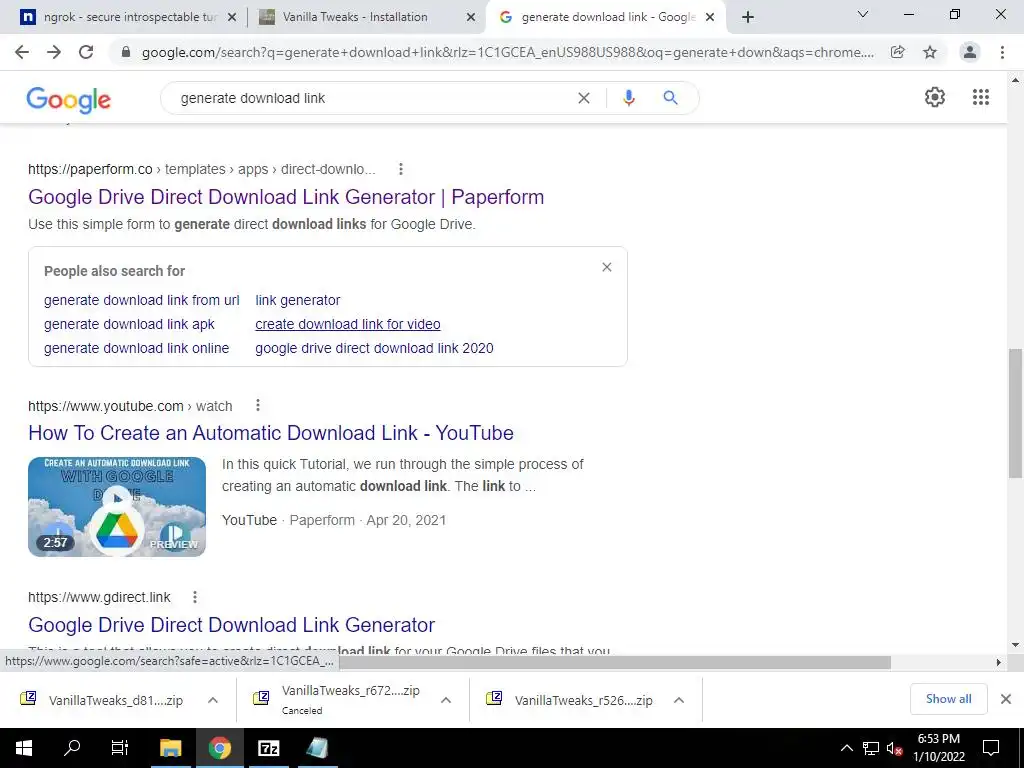
Task: Click the address bar URL
Action: coord(507,52)
